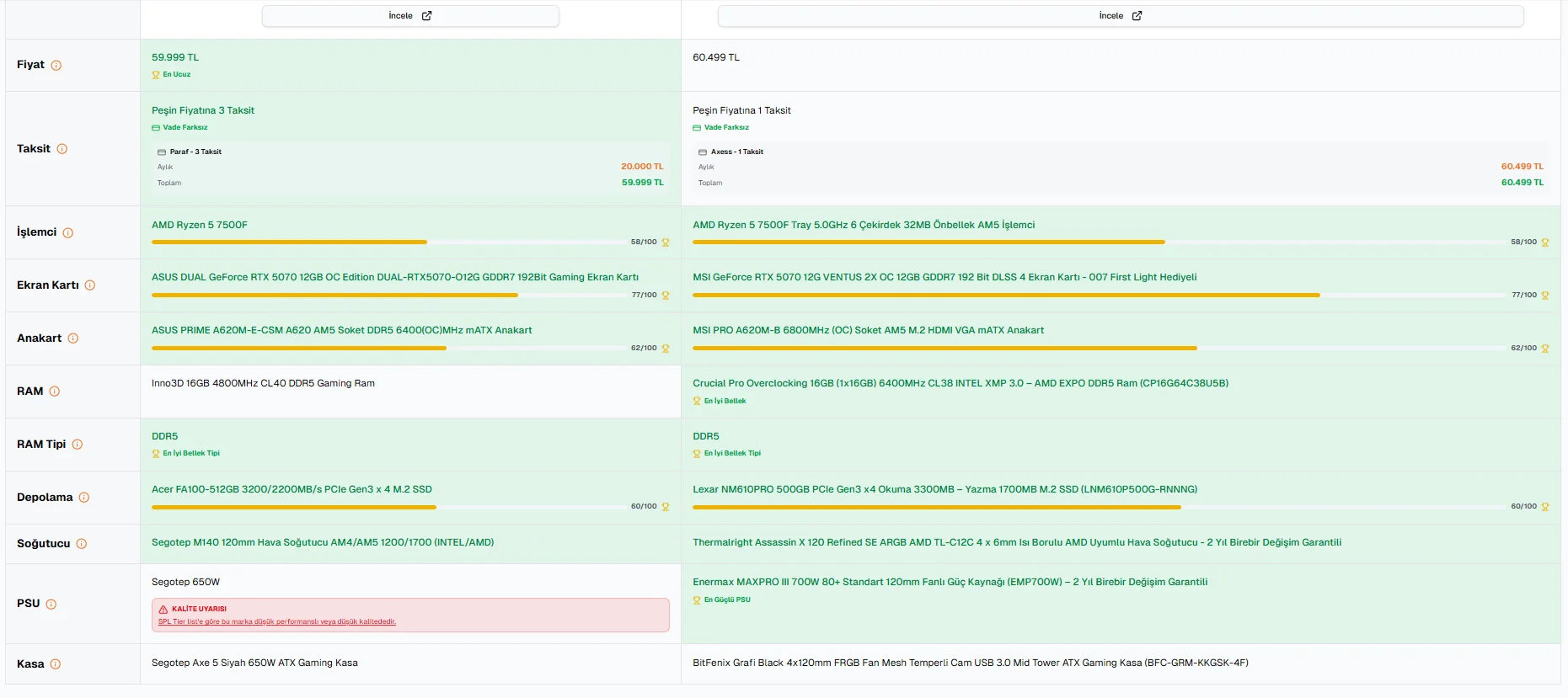This screenshot has width=1568, height=698.
Task: Click the Lexar NM610PRO score bar
Action: pos(1099,507)
